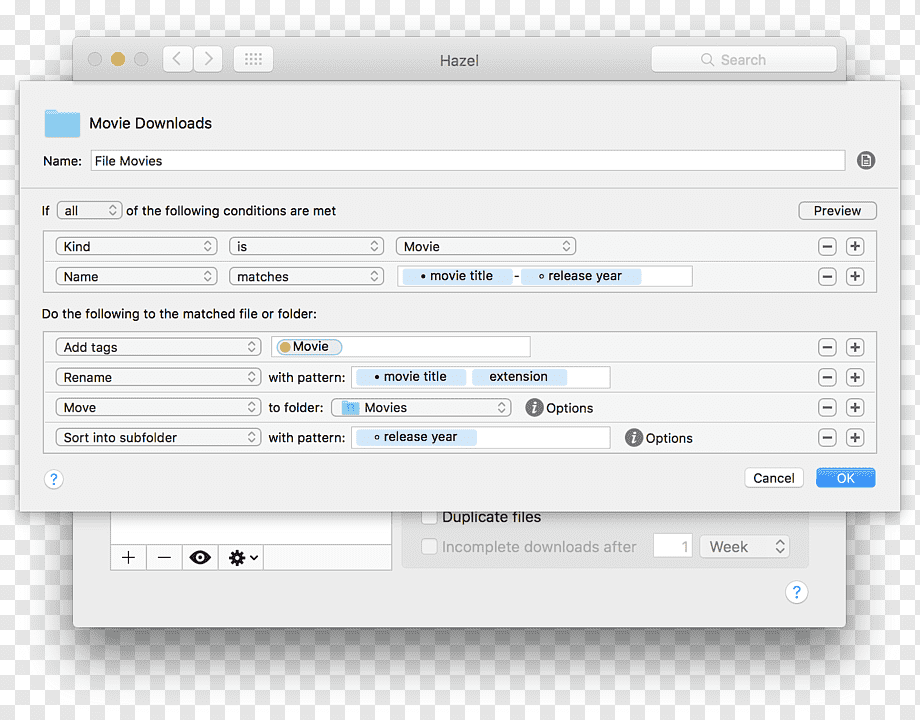
Task: Click the rule Name field File Movies
Action: tap(468, 161)
